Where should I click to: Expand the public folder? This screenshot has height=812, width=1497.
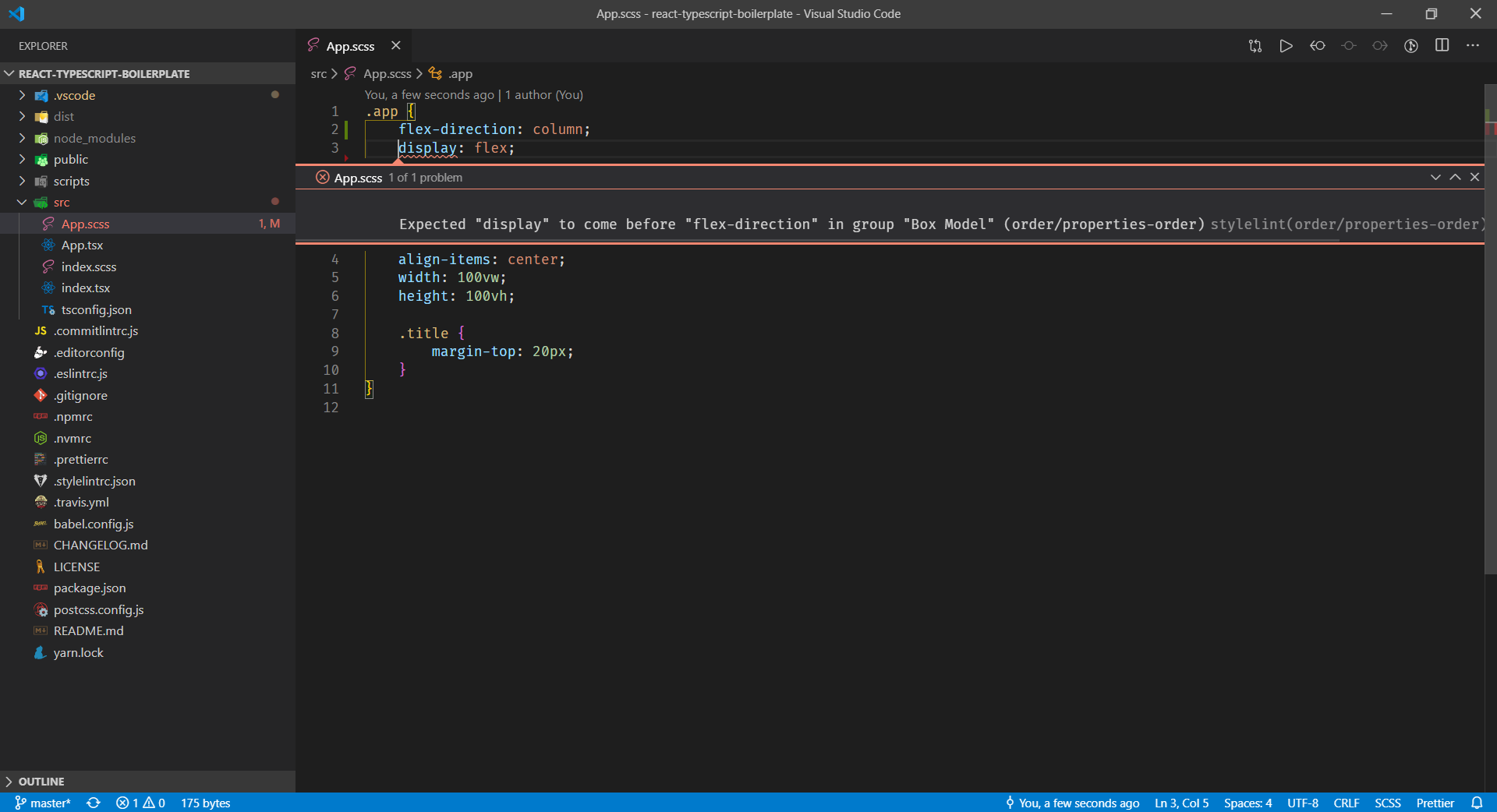148,159
